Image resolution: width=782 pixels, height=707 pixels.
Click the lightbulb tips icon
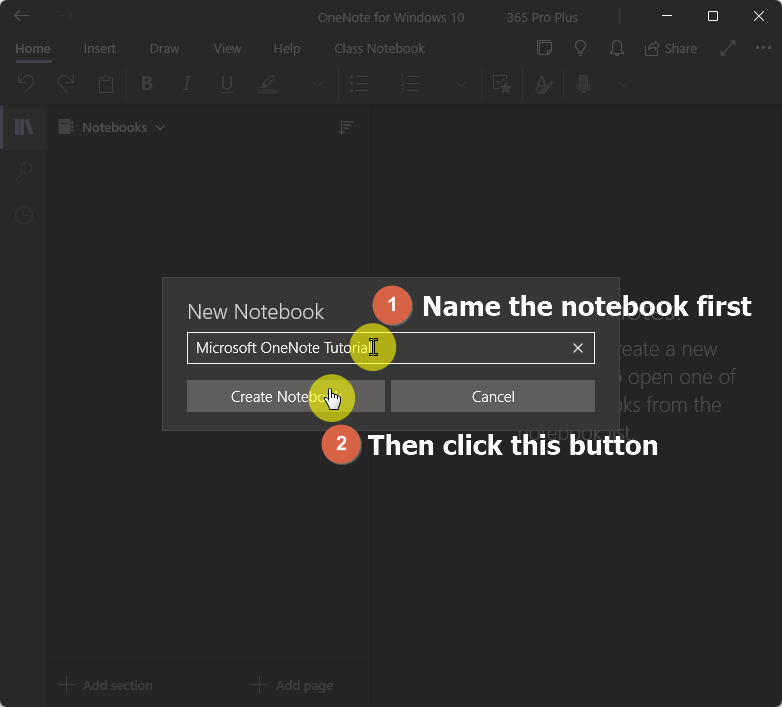[x=580, y=48]
